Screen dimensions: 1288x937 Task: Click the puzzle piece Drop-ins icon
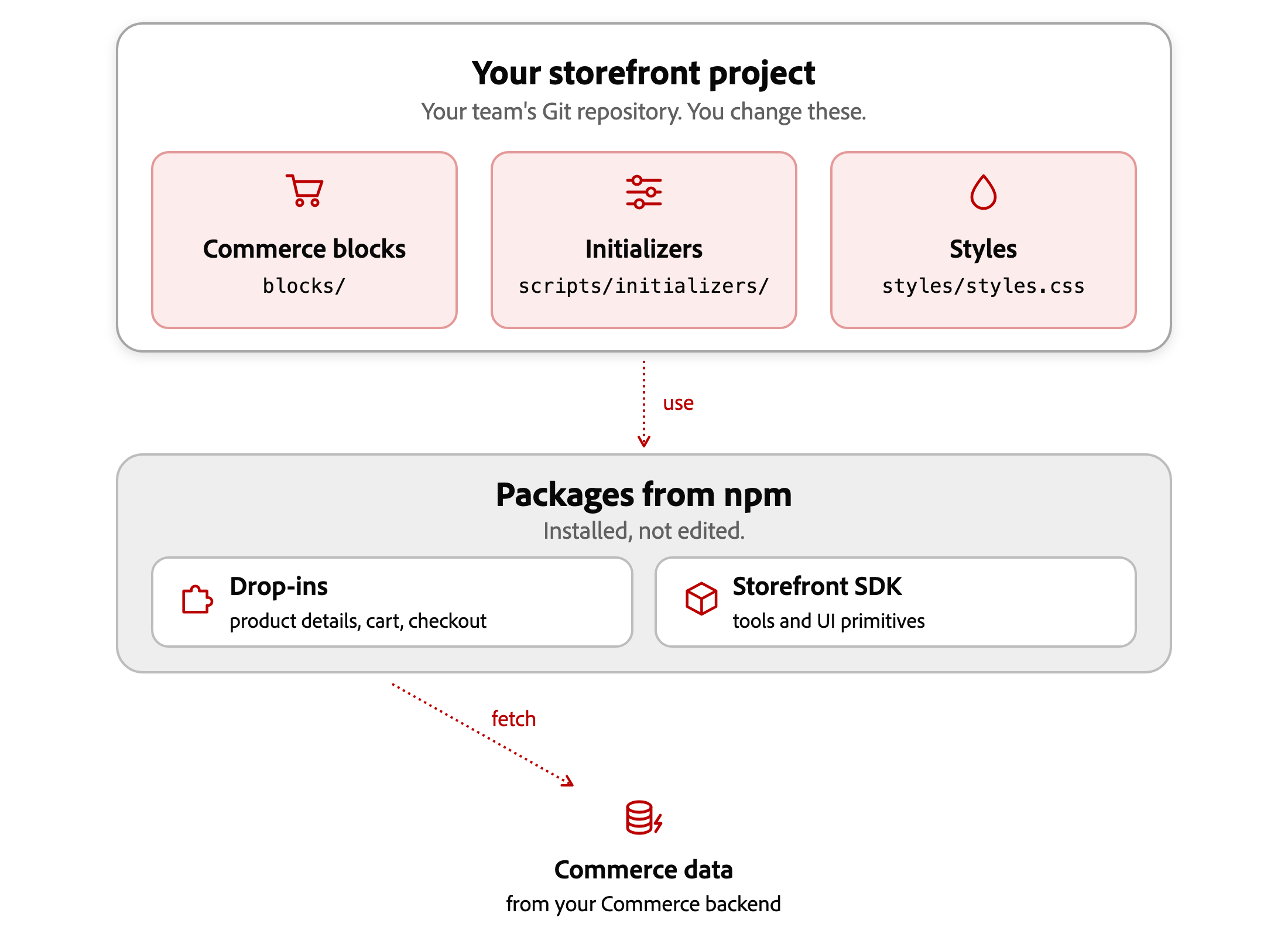tap(197, 600)
